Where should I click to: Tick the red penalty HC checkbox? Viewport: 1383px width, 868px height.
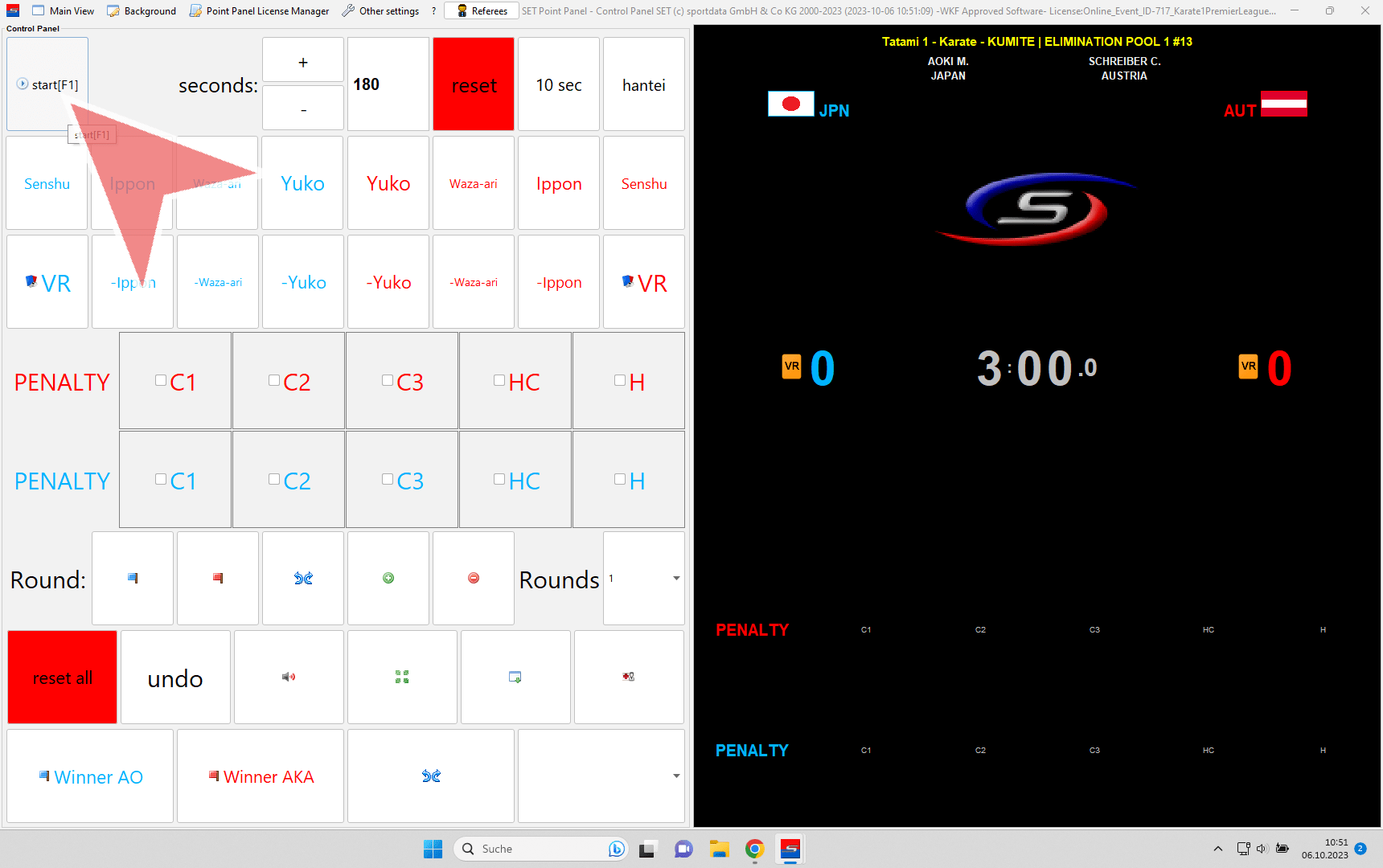(x=499, y=381)
